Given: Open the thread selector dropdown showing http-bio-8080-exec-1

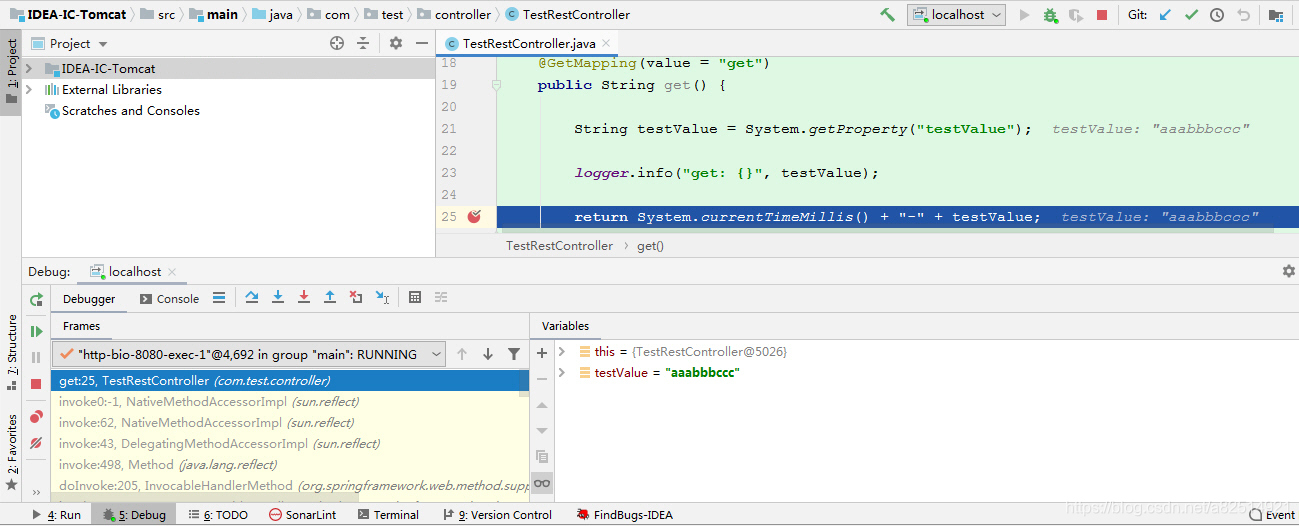Looking at the screenshot, I should click(249, 354).
